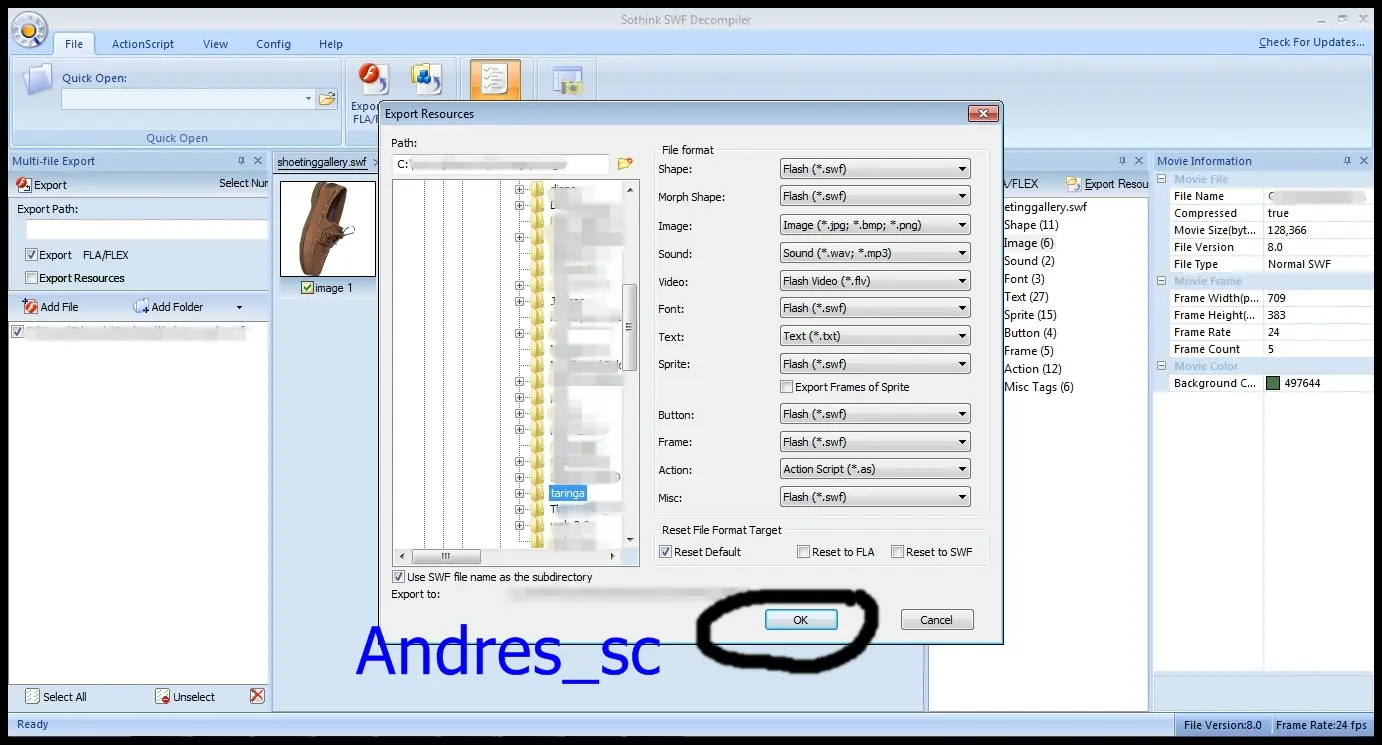Viewport: 1382px width, 745px height.
Task: Click the Export icon in Multi-file Export panel
Action: point(24,184)
